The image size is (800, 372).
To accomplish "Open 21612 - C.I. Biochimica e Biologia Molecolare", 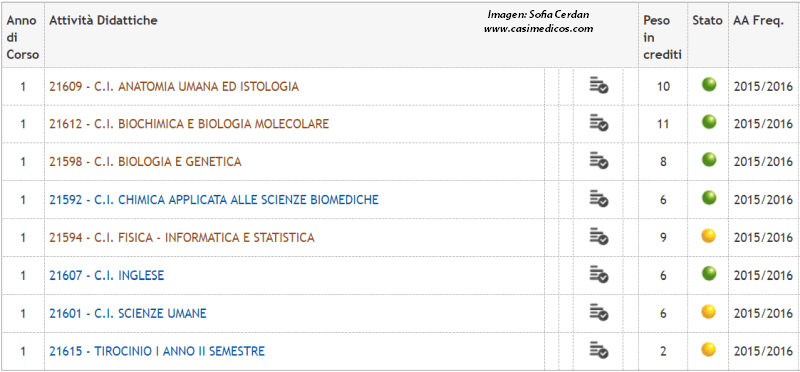I will [x=189, y=124].
